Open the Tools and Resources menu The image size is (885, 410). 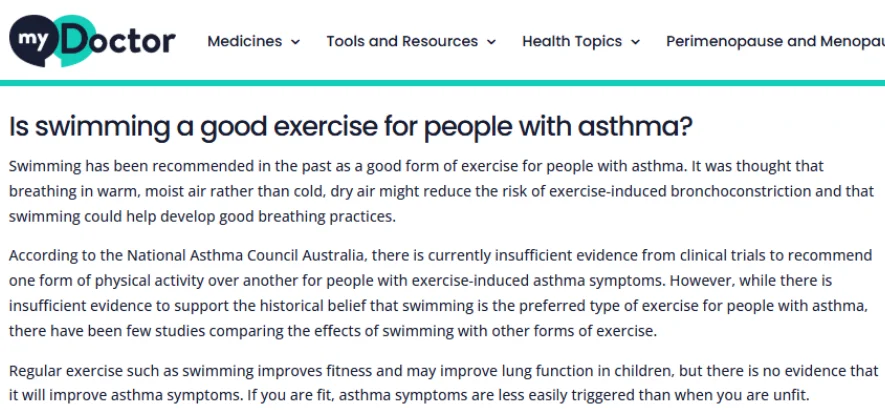tap(402, 41)
